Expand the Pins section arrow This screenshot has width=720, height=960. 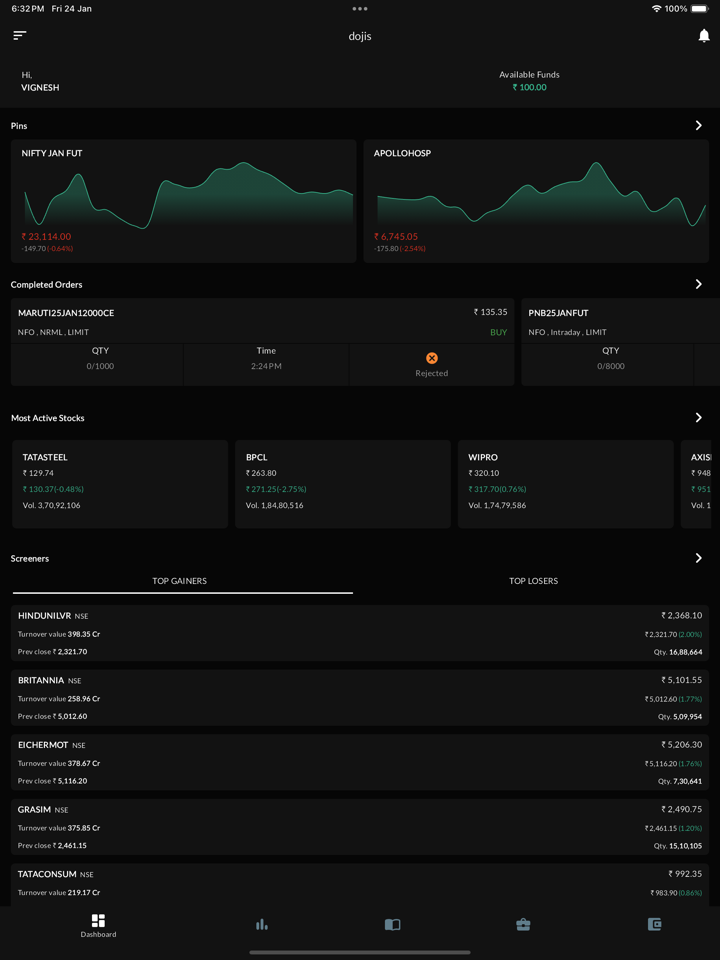point(698,126)
